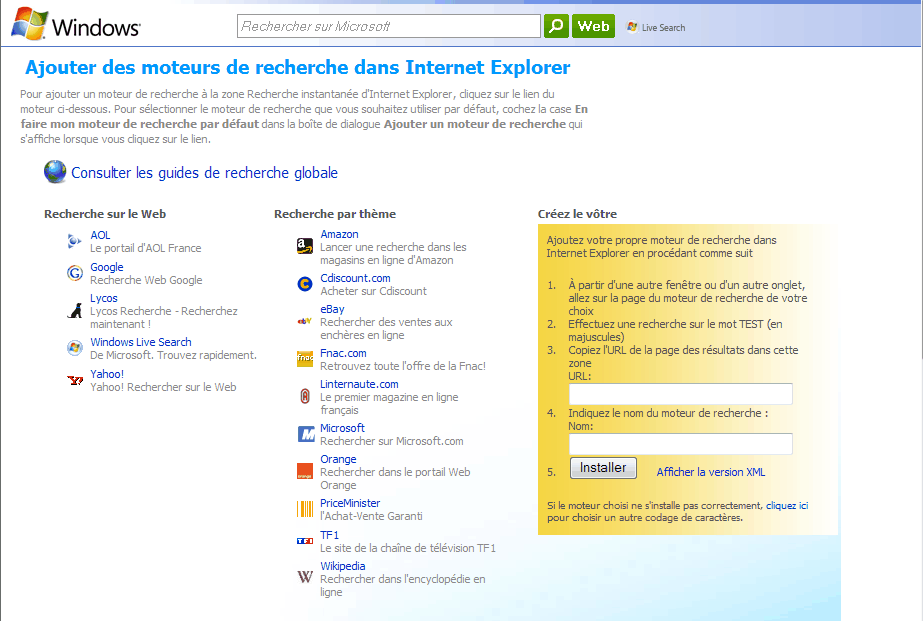The height and width of the screenshot is (621, 923).
Task: Click the globe icon beside the global guides link
Action: (55, 172)
